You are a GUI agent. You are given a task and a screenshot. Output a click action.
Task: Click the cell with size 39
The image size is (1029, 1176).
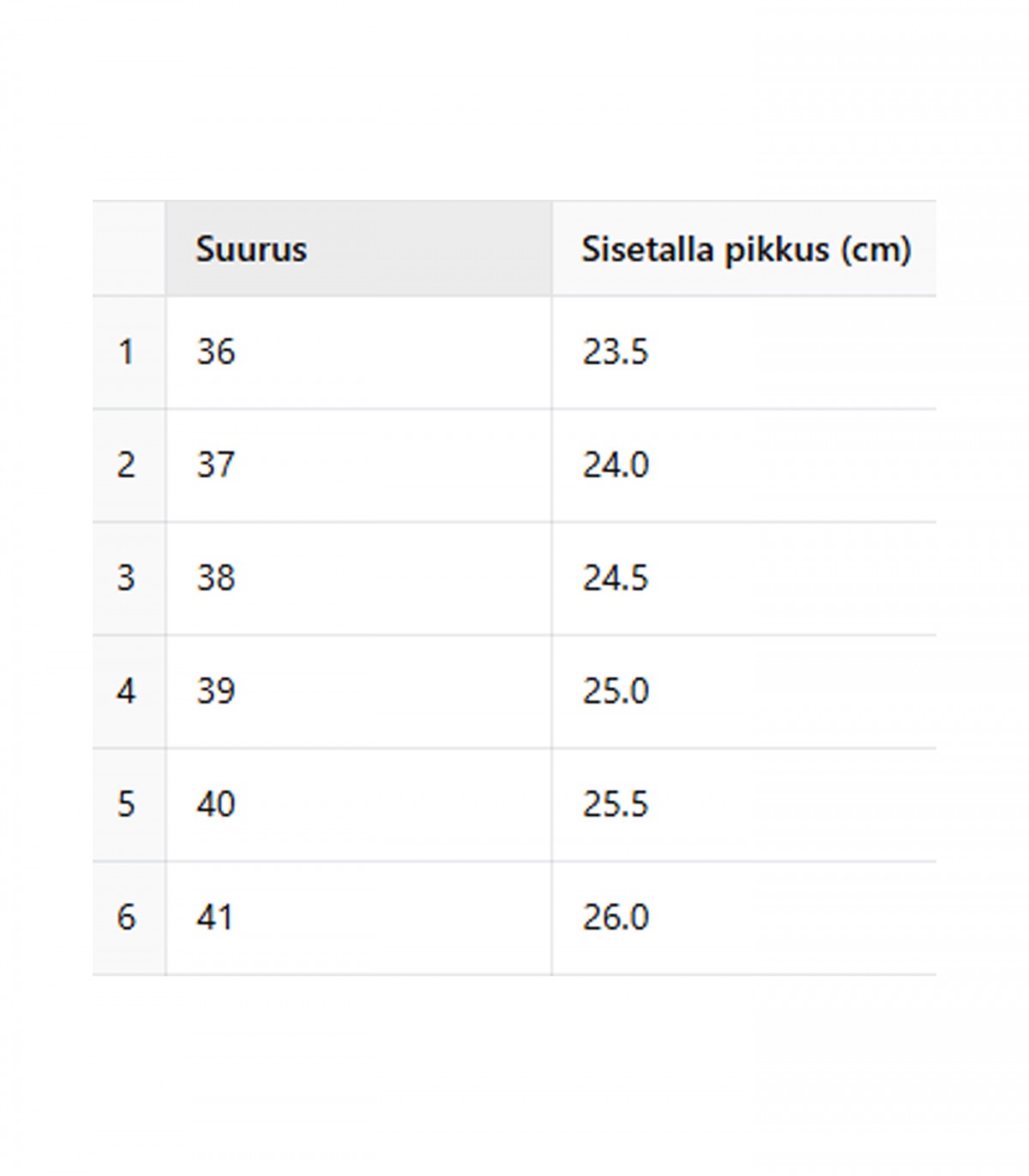click(358, 692)
